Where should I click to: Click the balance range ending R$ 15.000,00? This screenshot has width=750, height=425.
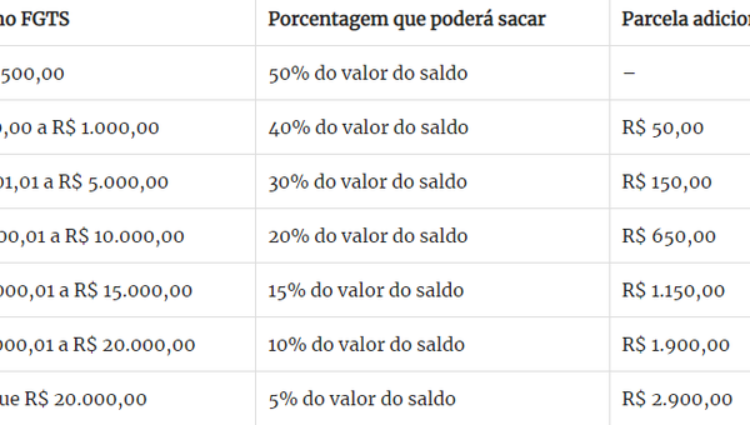(96, 291)
